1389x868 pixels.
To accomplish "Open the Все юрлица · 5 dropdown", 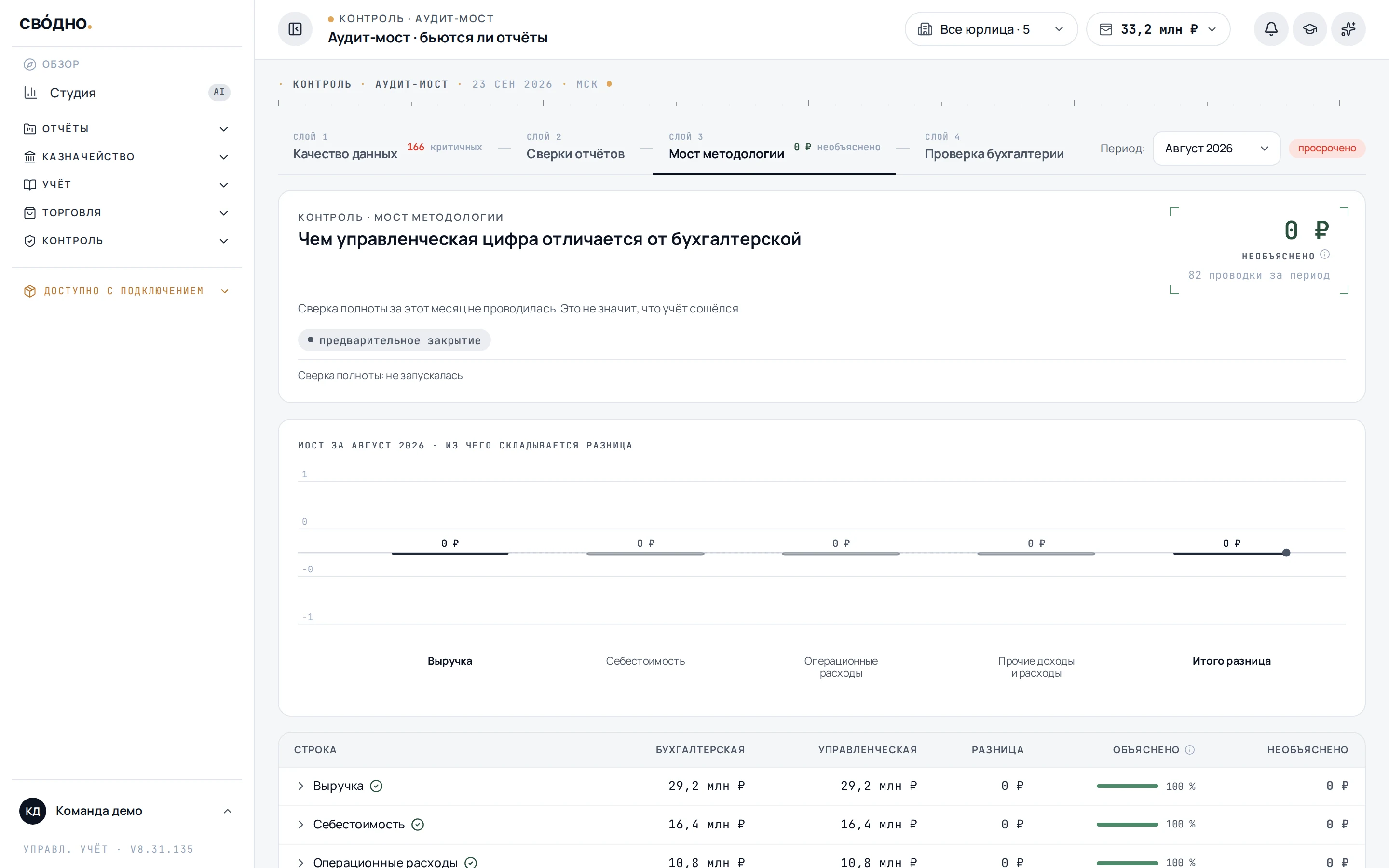I will [x=991, y=29].
